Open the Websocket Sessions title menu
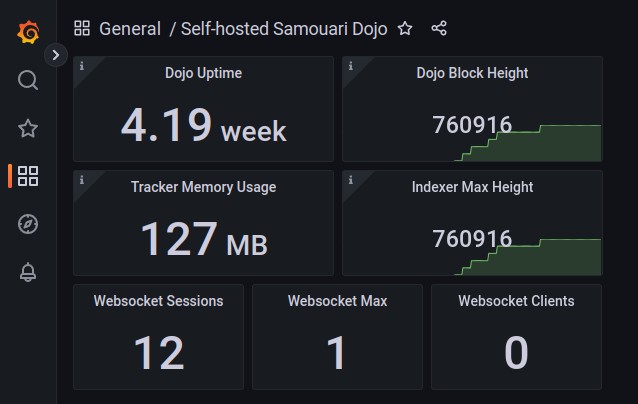 [158, 301]
